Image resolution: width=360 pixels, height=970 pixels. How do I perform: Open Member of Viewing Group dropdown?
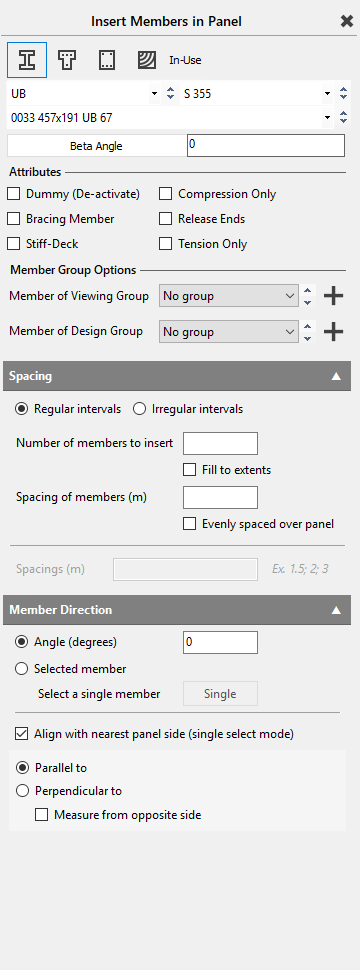[229, 296]
